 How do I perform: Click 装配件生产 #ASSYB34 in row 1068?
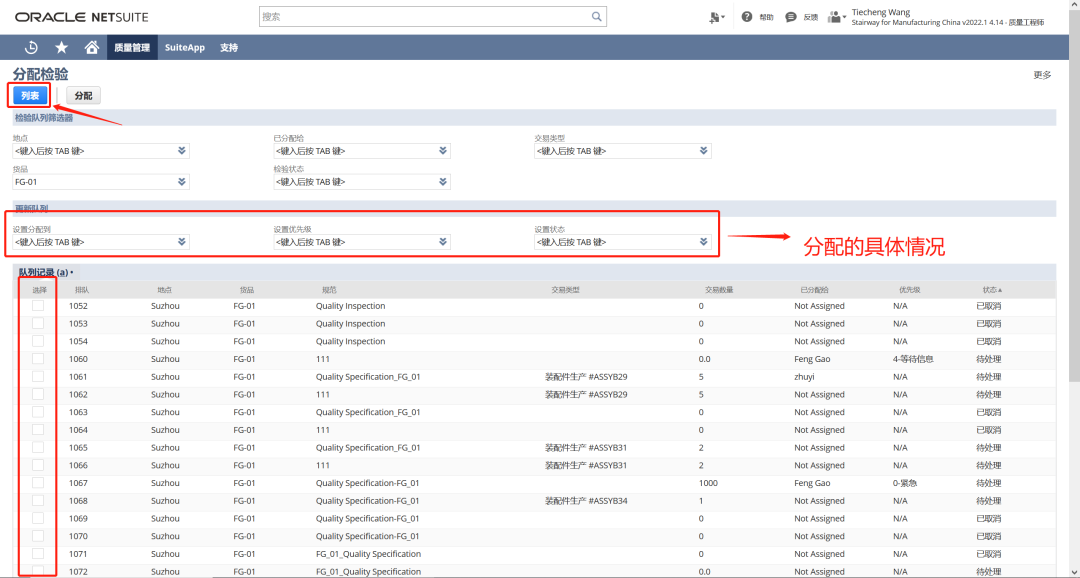point(586,501)
